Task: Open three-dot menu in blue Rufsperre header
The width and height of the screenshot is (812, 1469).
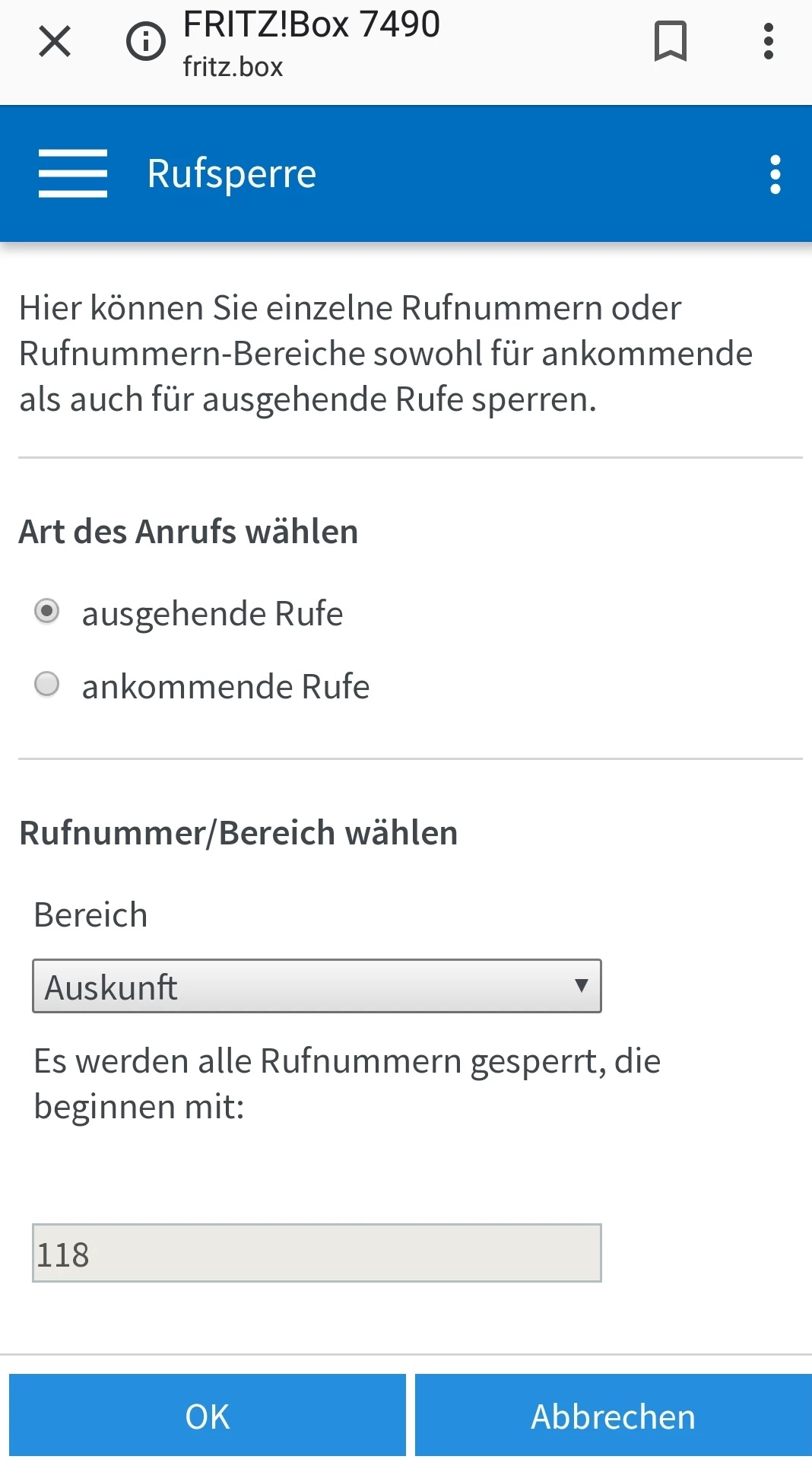Action: click(x=775, y=175)
